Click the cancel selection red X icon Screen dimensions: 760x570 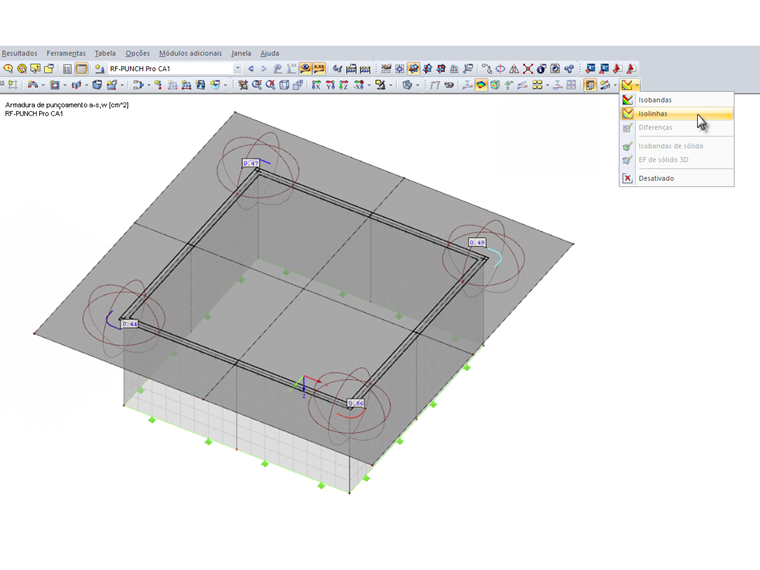528,68
